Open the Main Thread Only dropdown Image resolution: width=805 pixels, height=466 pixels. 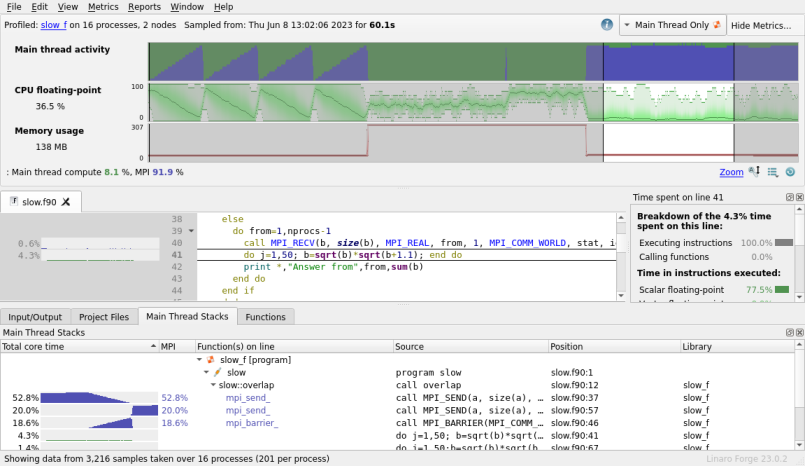[x=673, y=25]
